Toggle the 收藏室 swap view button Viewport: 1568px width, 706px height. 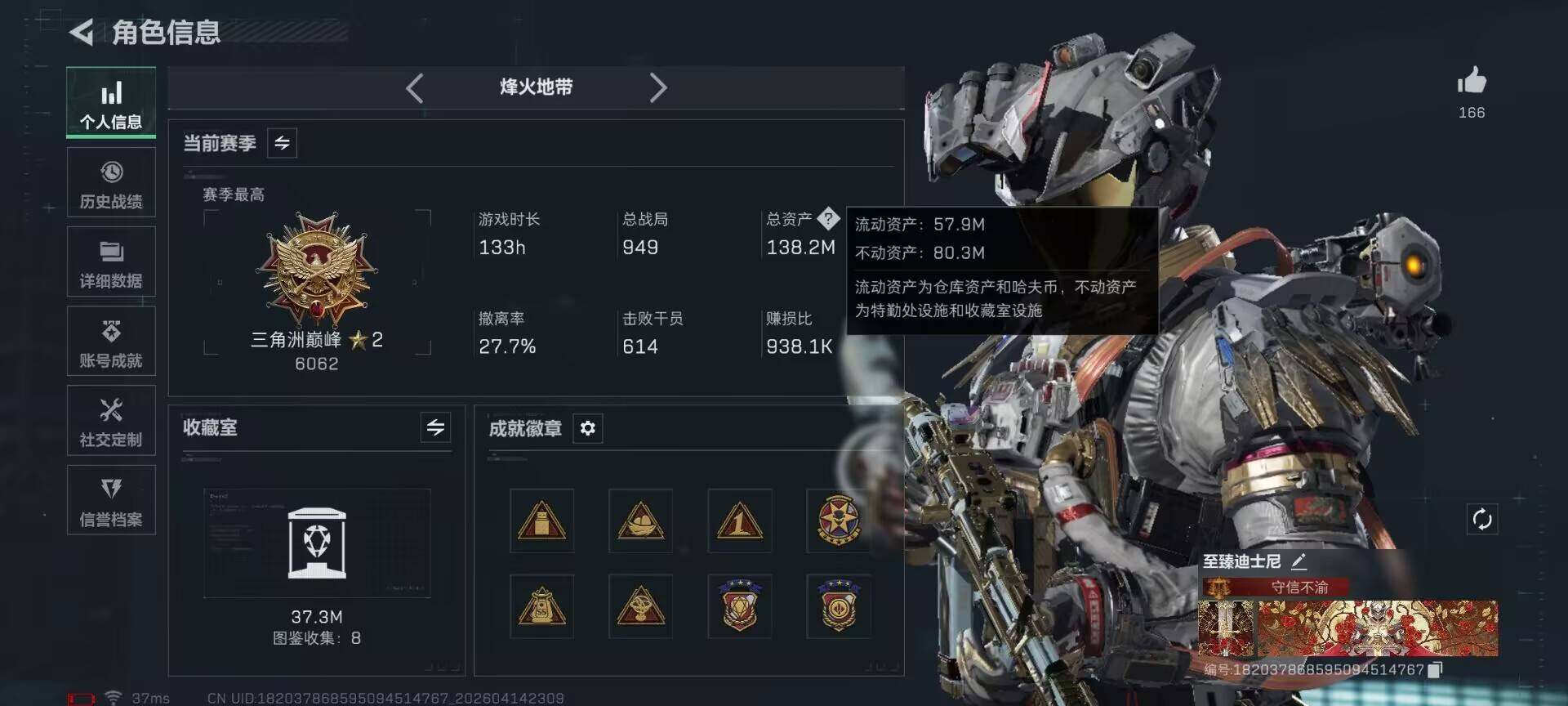(436, 427)
